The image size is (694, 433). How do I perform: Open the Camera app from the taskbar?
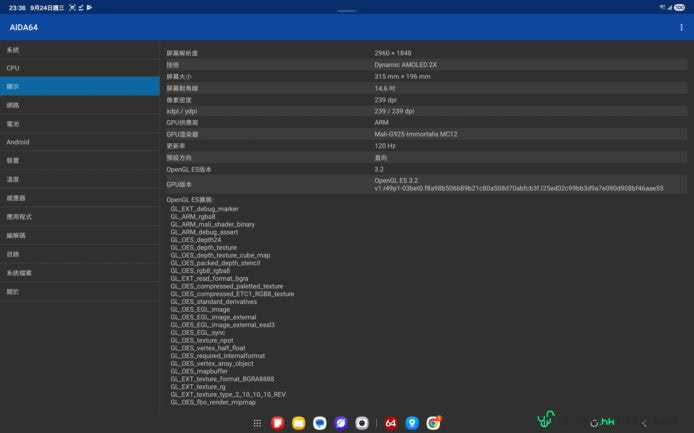click(362, 423)
